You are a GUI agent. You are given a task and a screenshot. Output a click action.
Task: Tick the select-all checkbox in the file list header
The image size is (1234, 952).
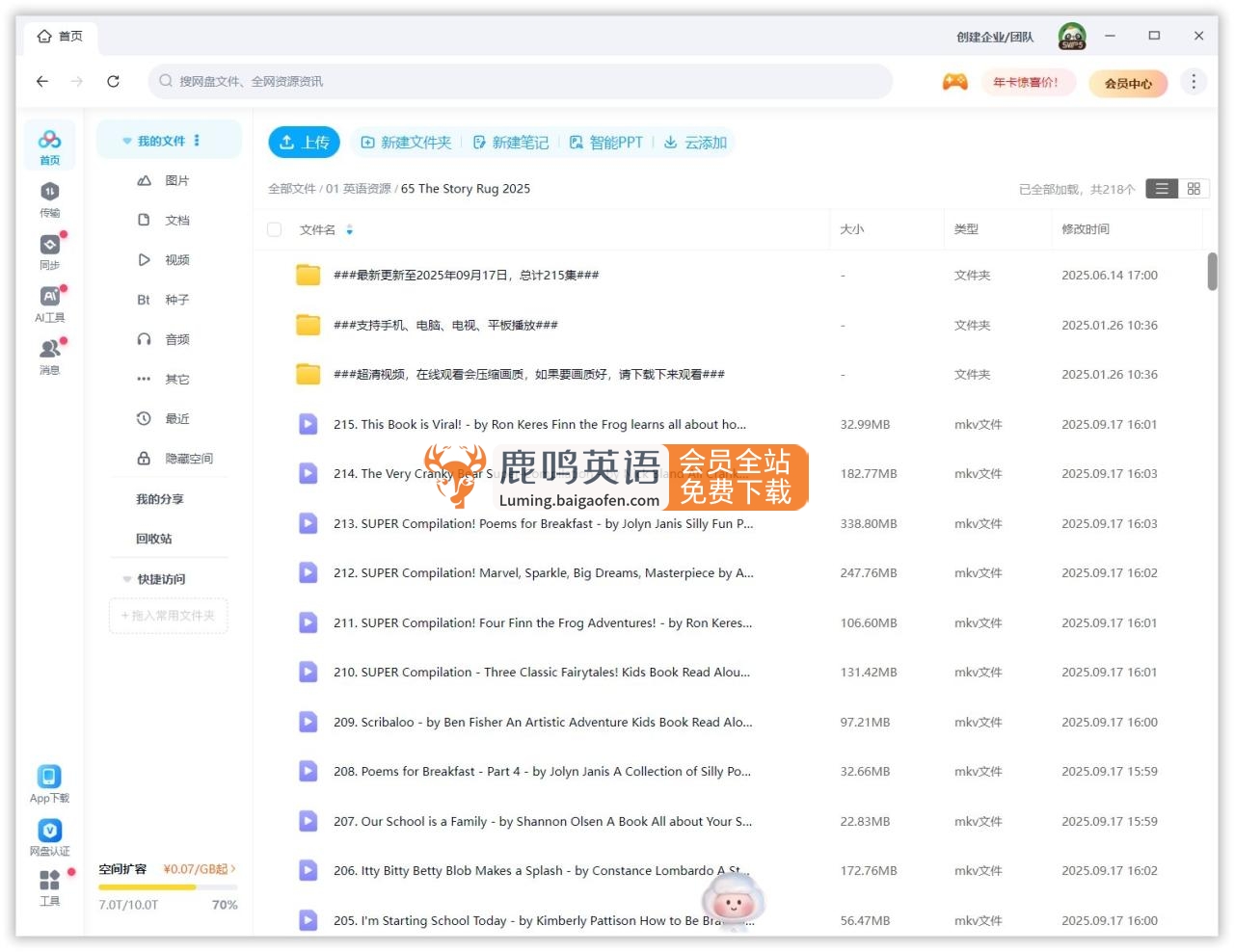(x=274, y=229)
